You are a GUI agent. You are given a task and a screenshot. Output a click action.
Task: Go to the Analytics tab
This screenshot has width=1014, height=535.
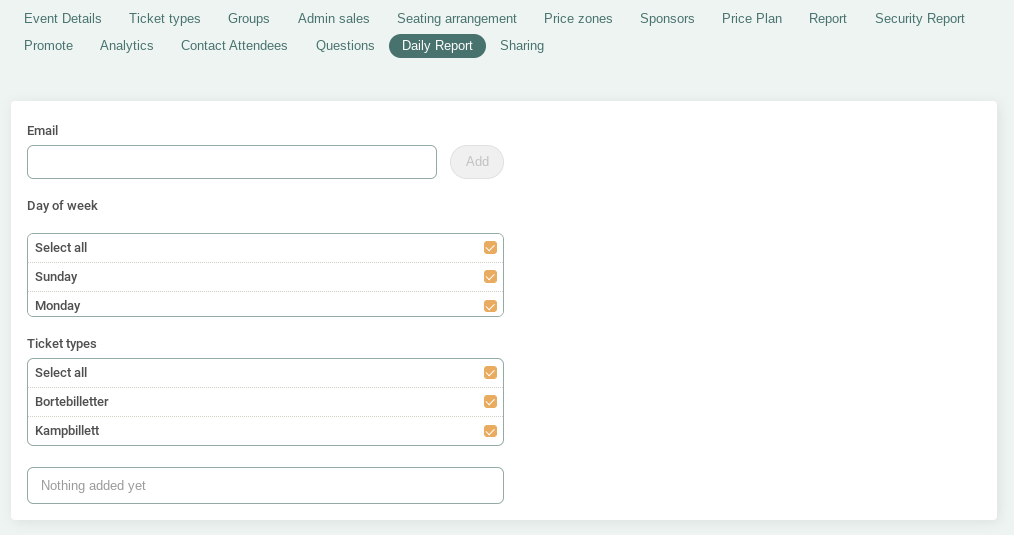(x=127, y=46)
